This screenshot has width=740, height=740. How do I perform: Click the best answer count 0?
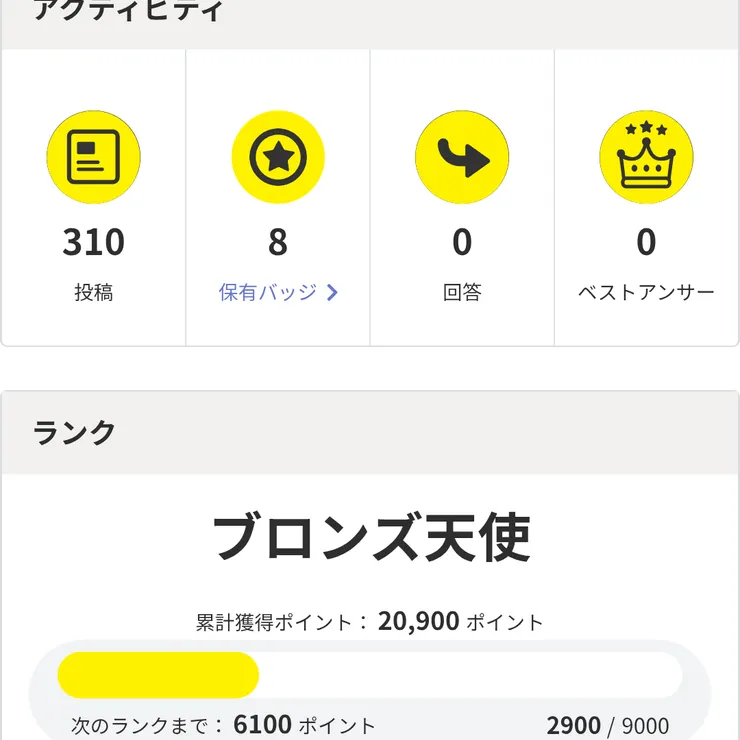pos(646,242)
